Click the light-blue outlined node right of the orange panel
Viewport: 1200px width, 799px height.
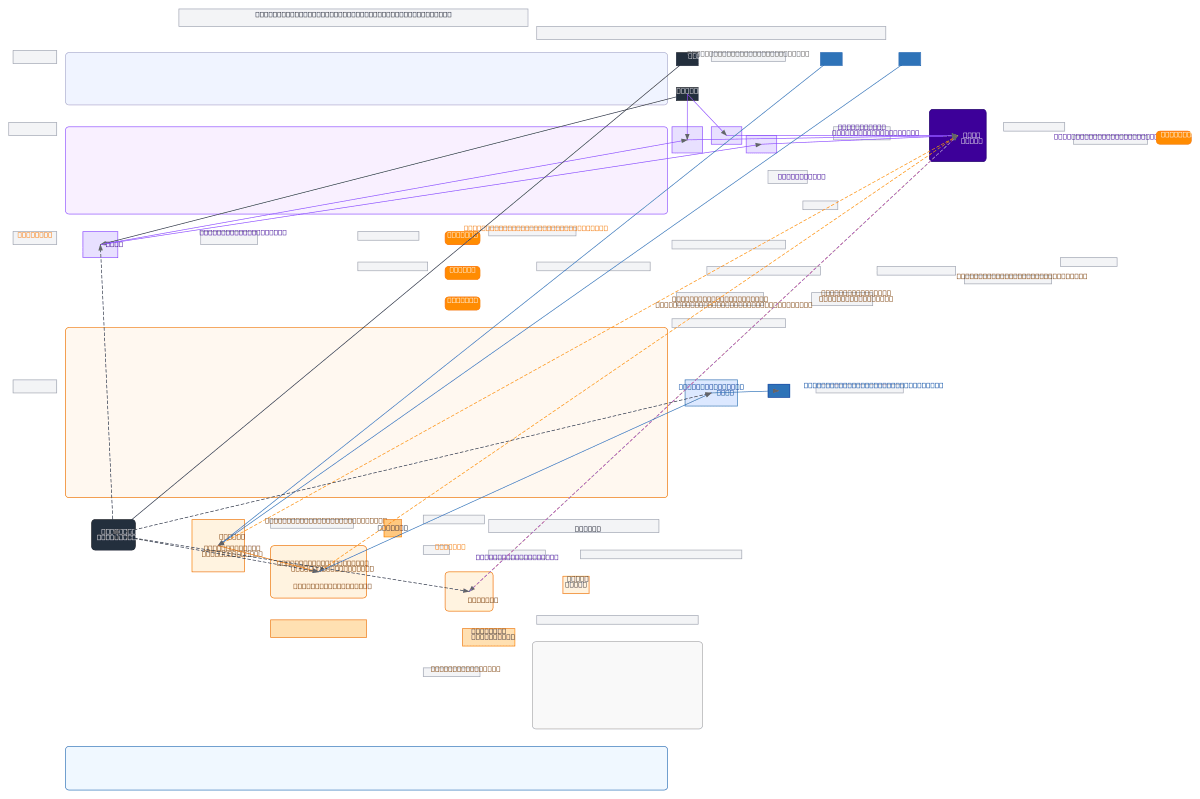711,393
